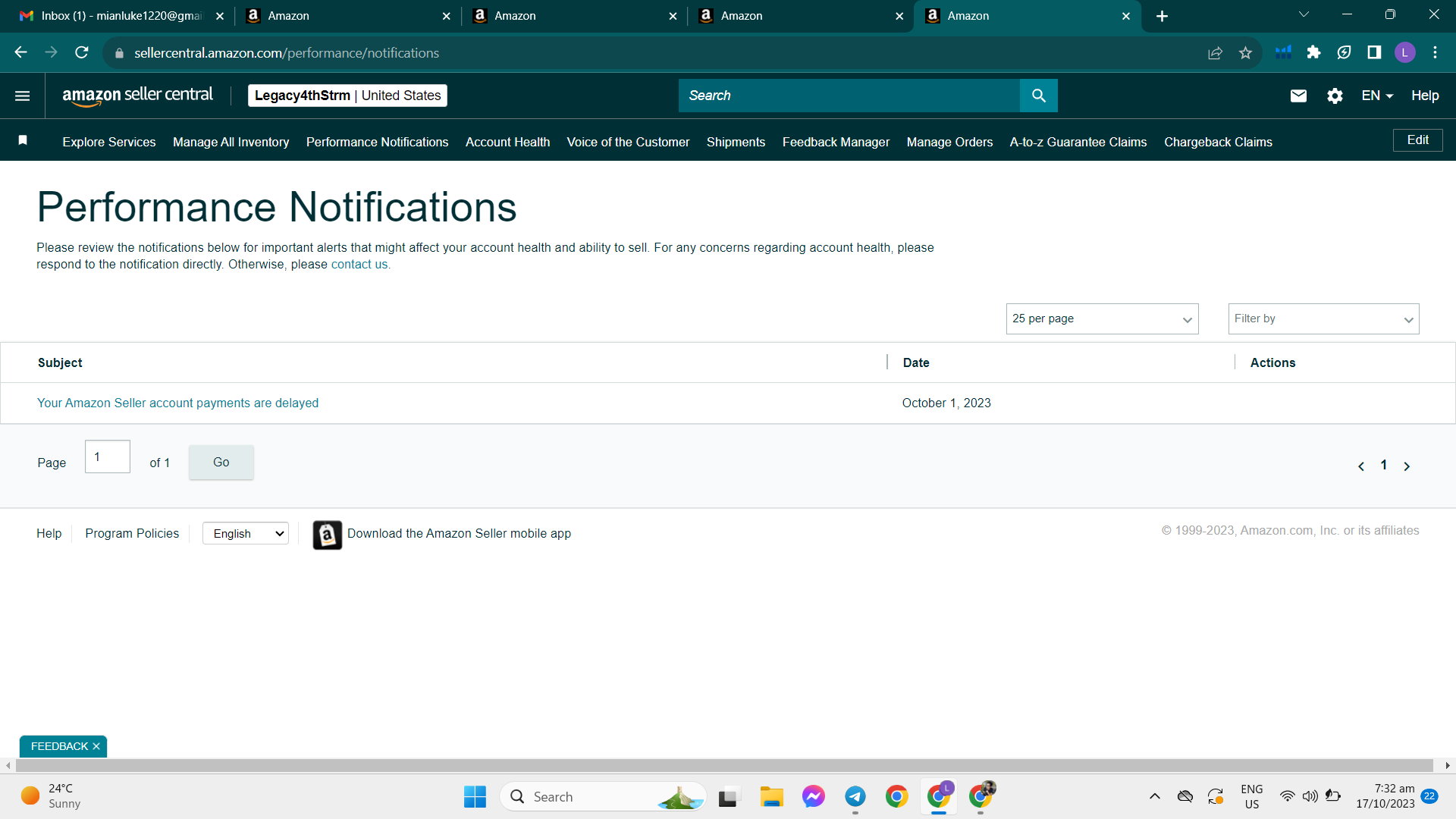1456x819 pixels.
Task: Close the FEEDBACK tab
Action: [x=96, y=746]
